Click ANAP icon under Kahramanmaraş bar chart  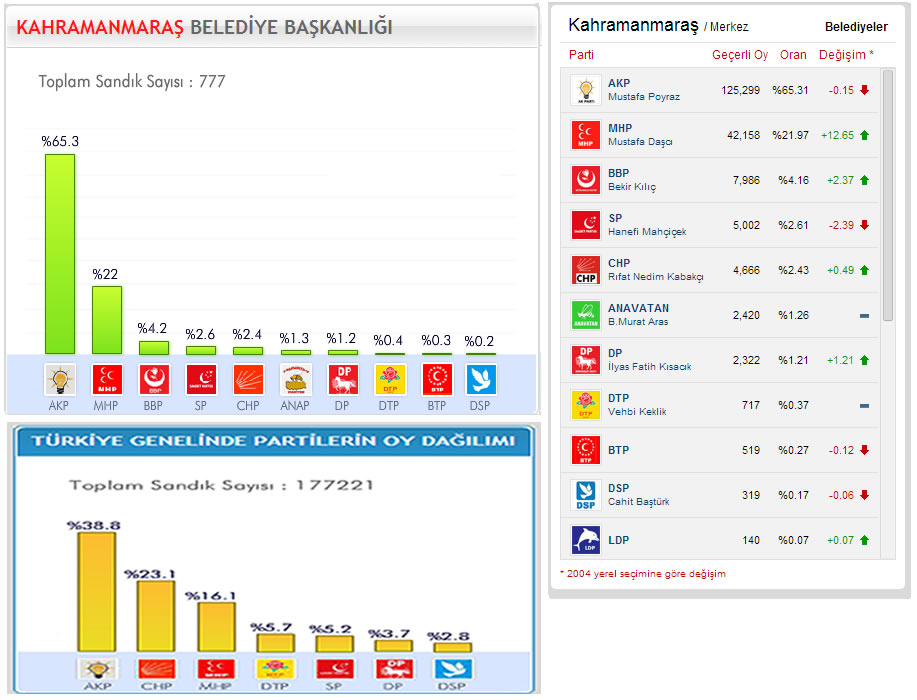[x=296, y=380]
